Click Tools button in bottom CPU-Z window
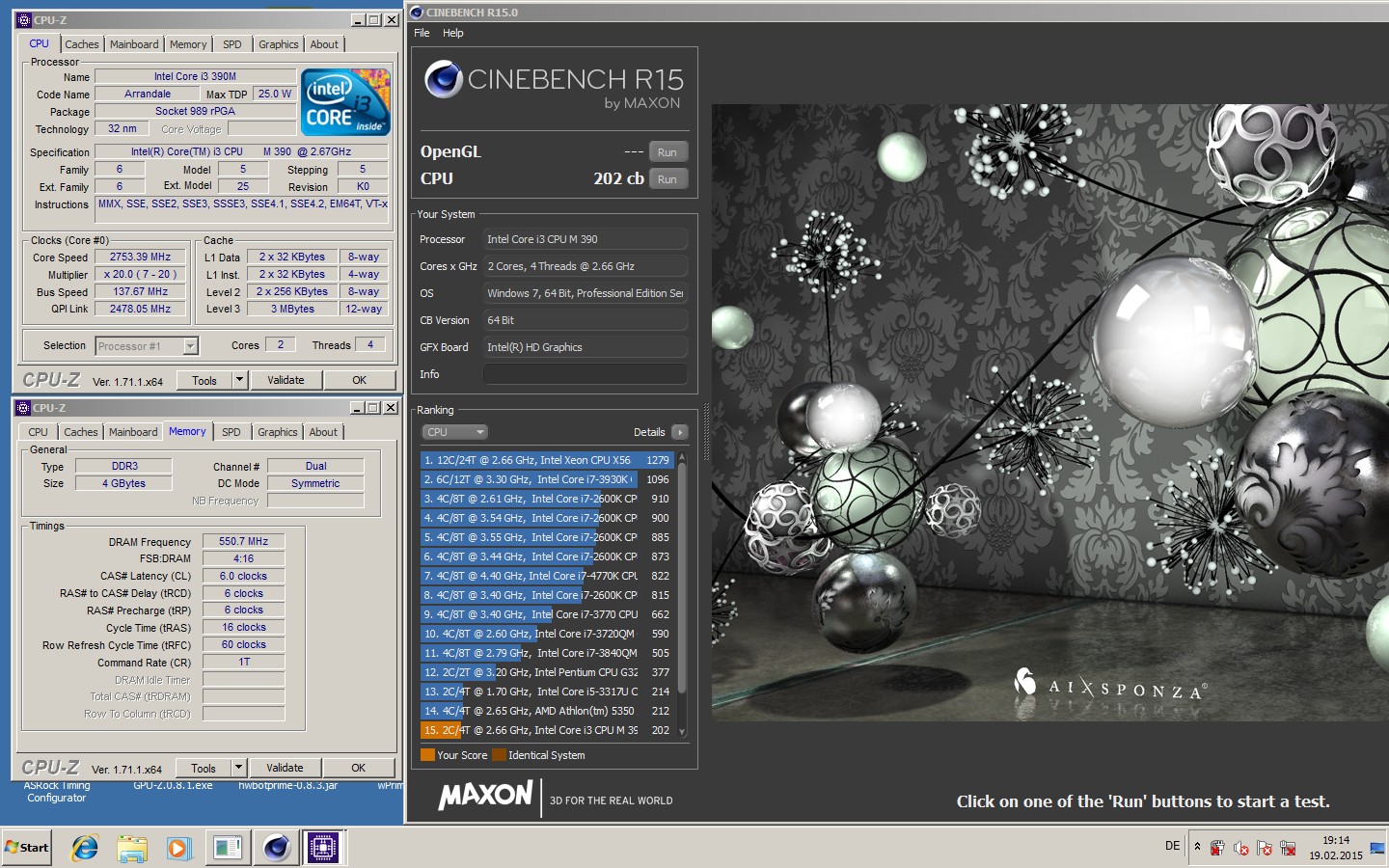The height and width of the screenshot is (868, 1389). [x=204, y=768]
